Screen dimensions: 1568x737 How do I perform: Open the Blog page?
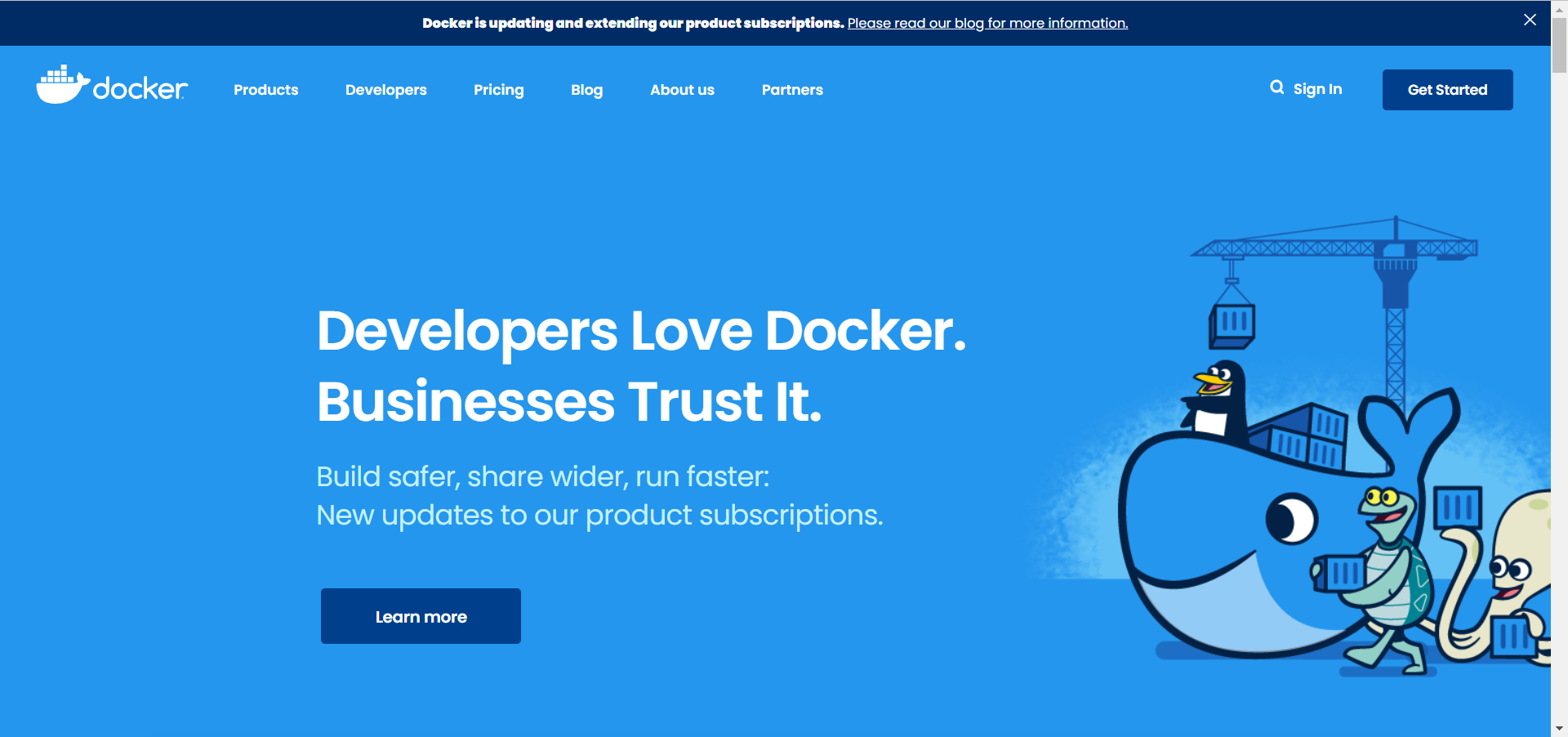586,90
